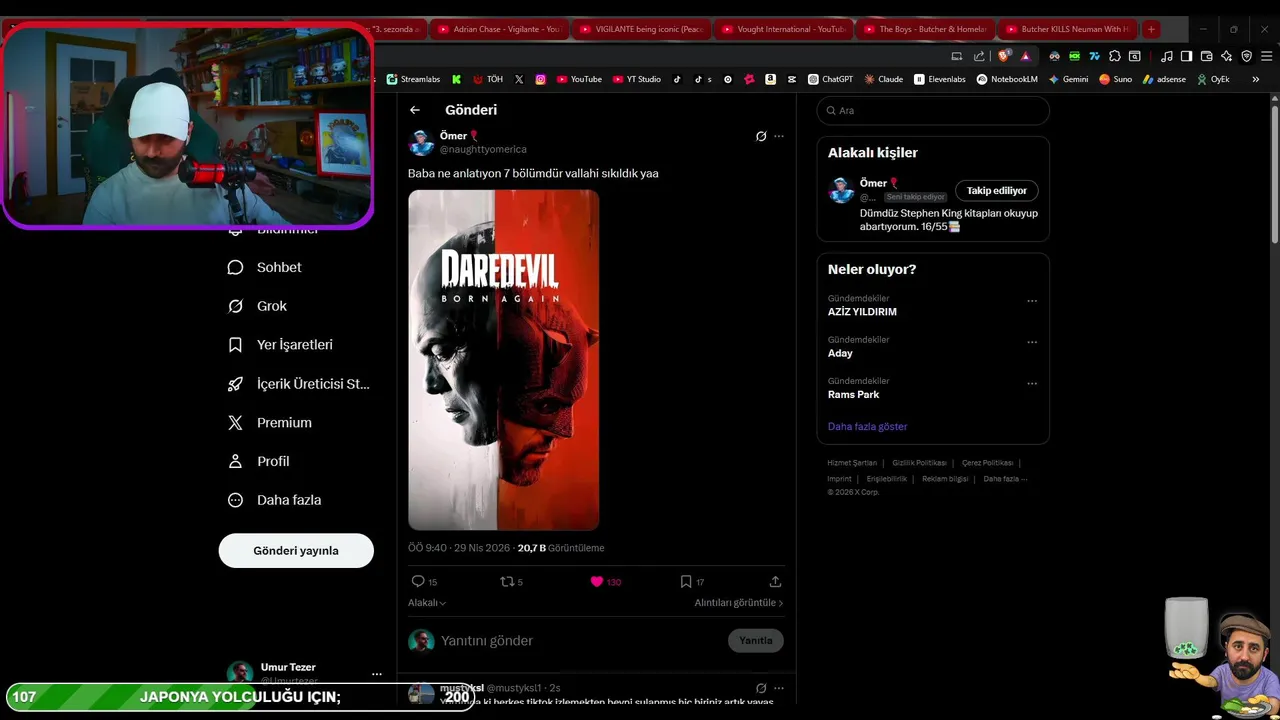This screenshot has height=720, width=1280.
Task: Open the Suno bookmark
Action: pos(1115,79)
